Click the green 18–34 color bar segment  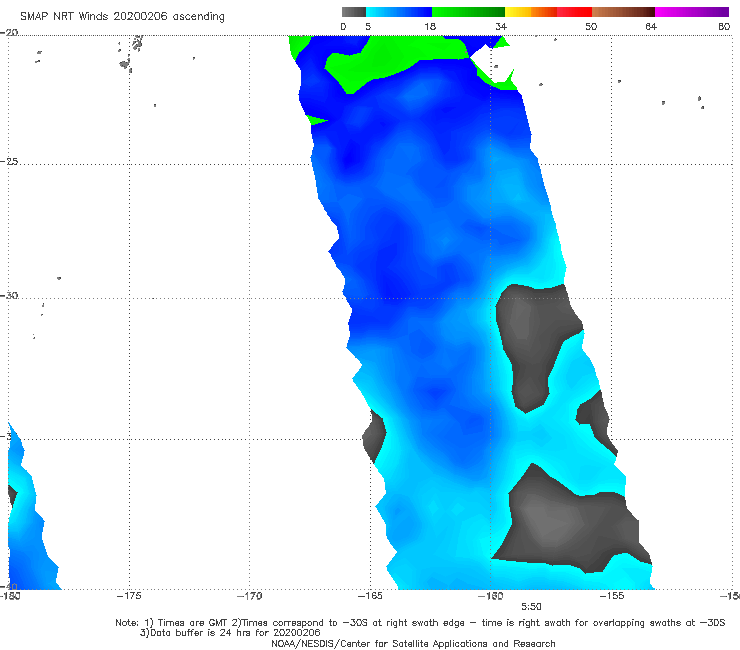tap(469, 12)
